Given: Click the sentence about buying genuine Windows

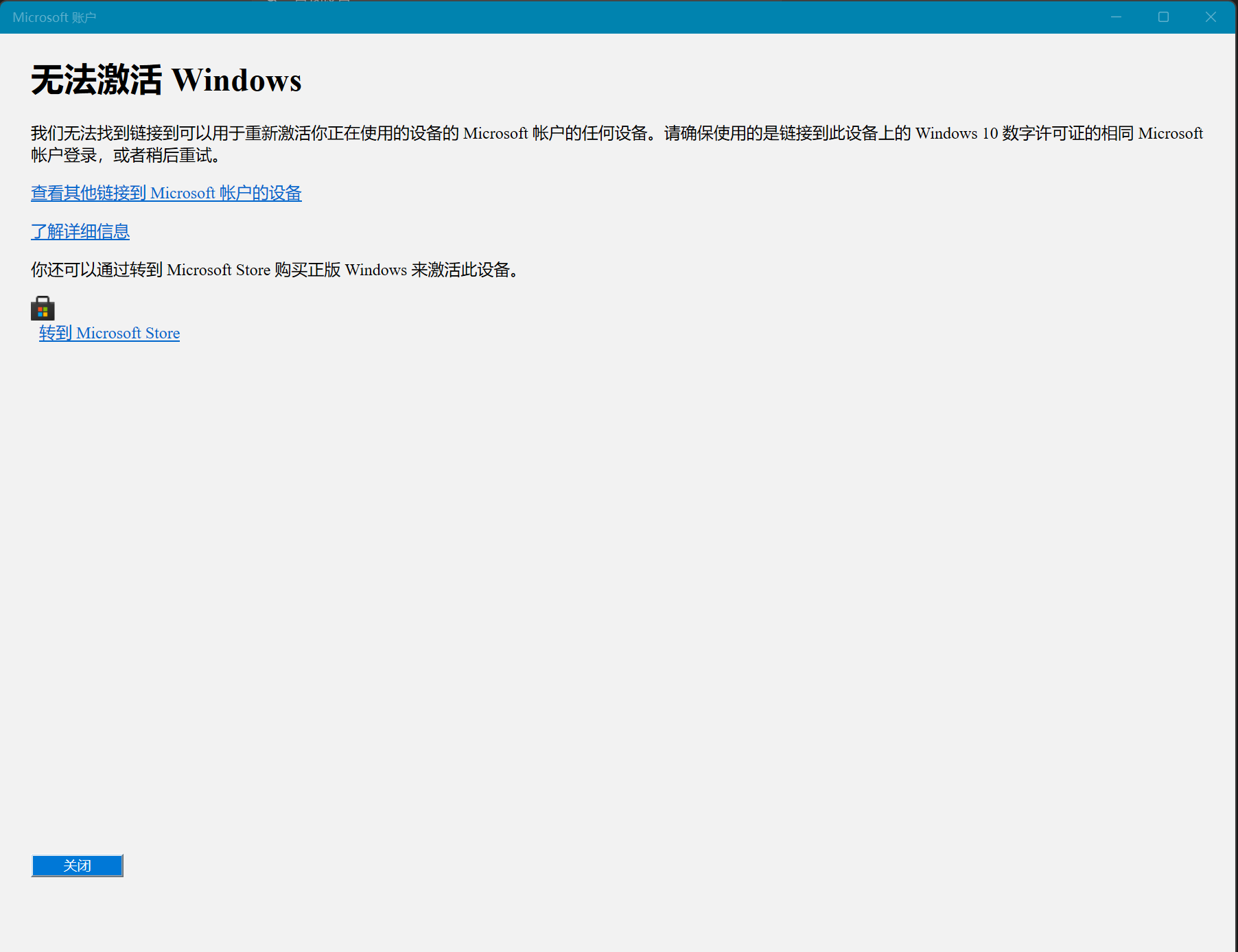Looking at the screenshot, I should (x=275, y=270).
